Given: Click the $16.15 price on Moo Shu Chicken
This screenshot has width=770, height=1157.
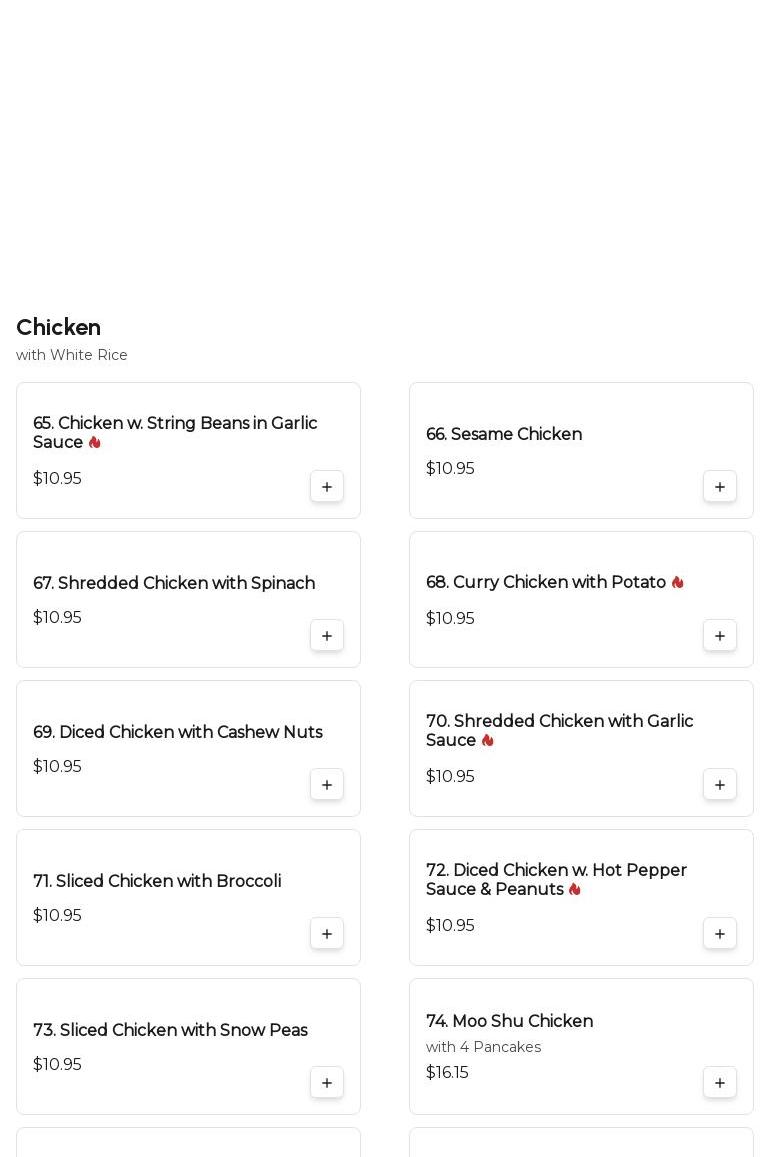Looking at the screenshot, I should pos(447,1073).
